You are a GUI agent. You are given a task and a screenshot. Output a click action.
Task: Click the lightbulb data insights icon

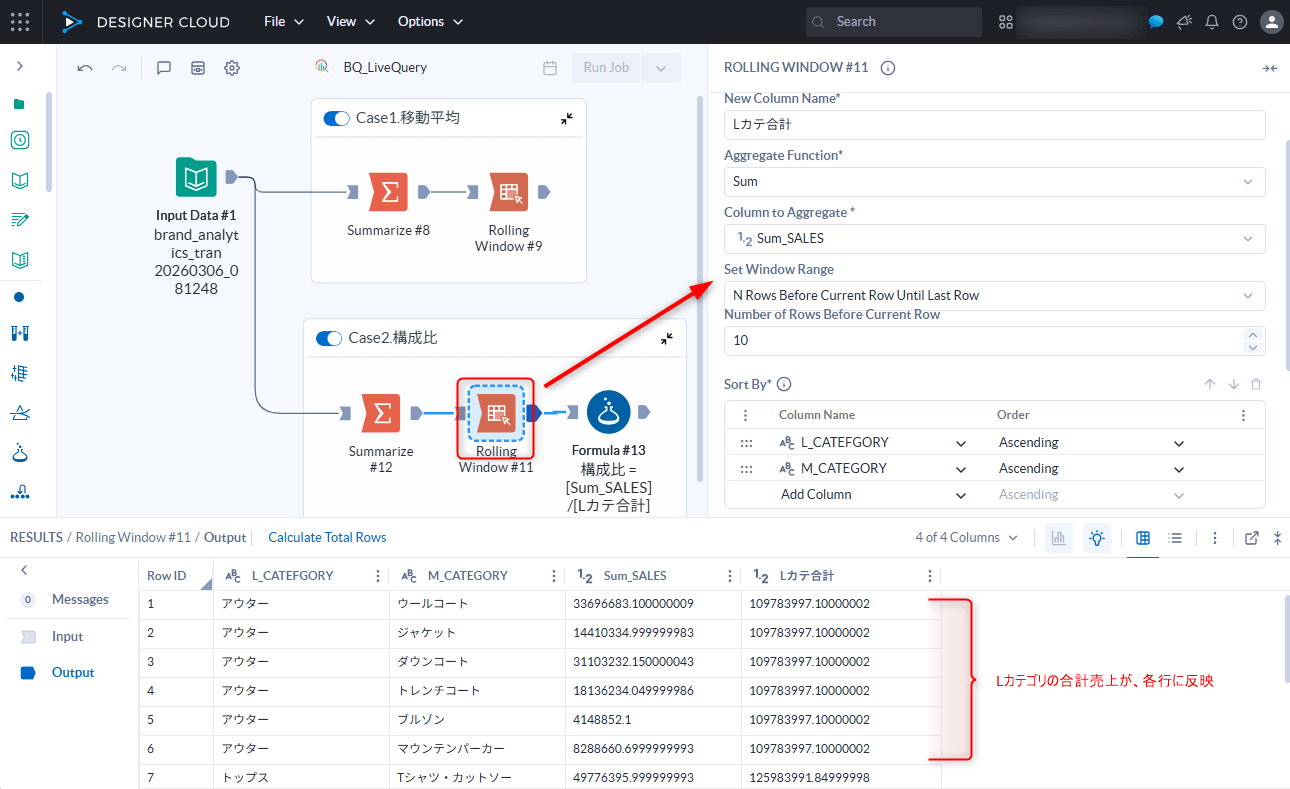pos(1097,538)
